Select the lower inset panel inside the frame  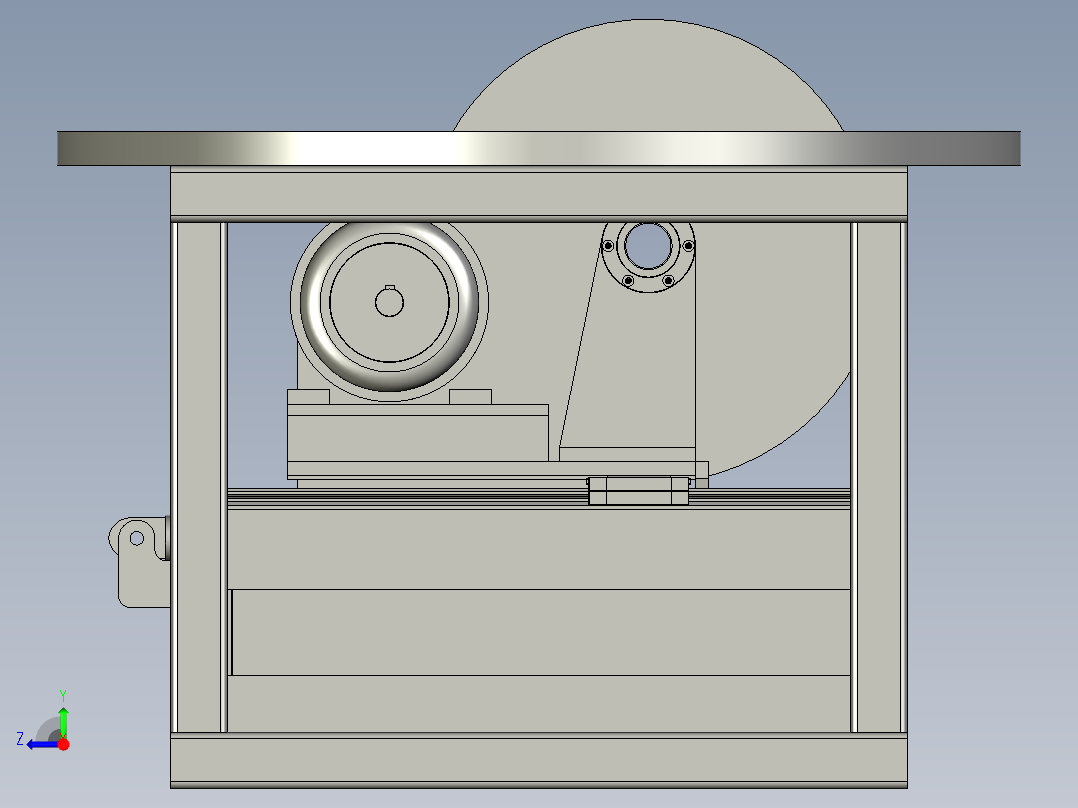click(x=540, y=632)
